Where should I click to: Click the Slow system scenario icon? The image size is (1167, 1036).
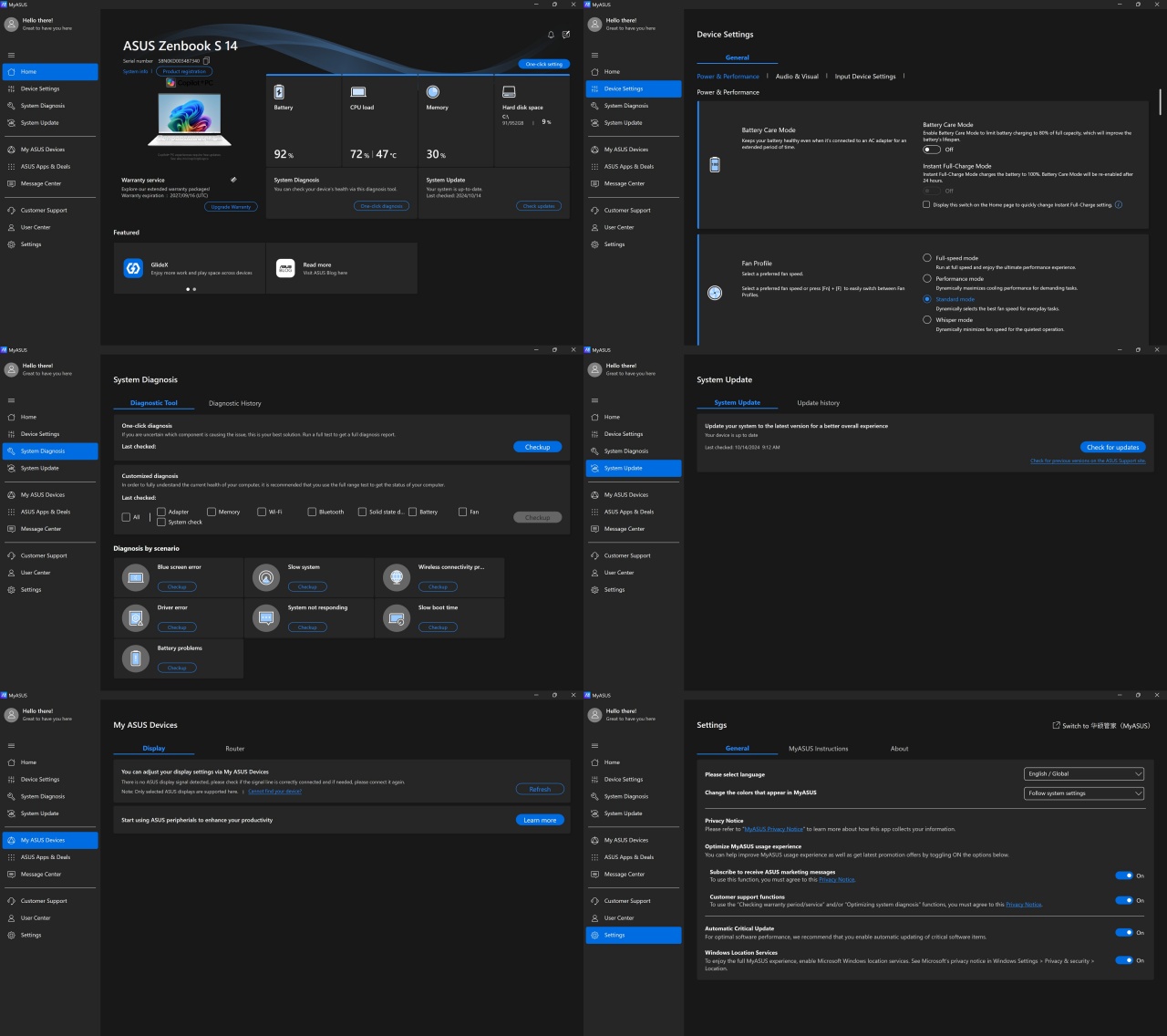click(266, 577)
